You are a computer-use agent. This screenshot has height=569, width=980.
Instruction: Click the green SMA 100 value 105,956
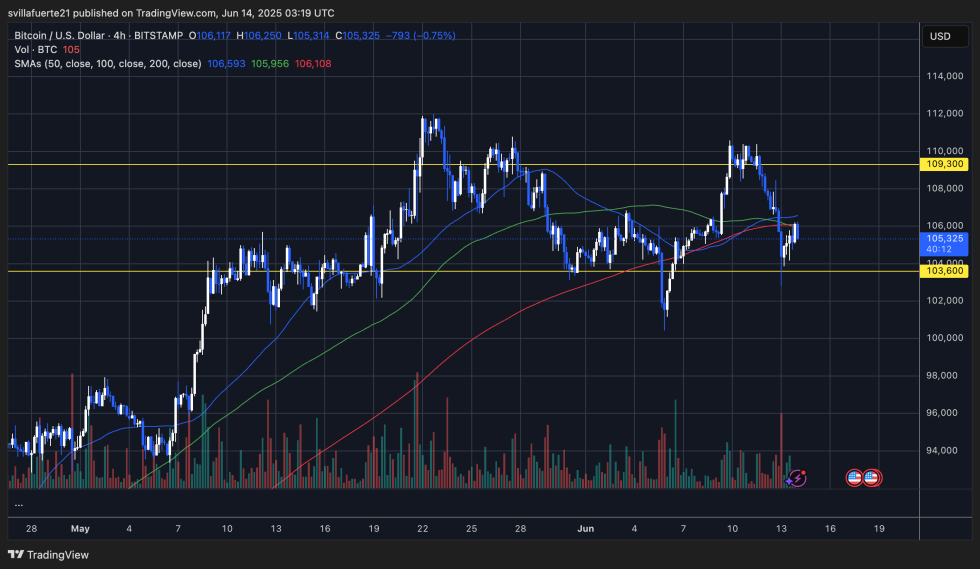(x=270, y=62)
